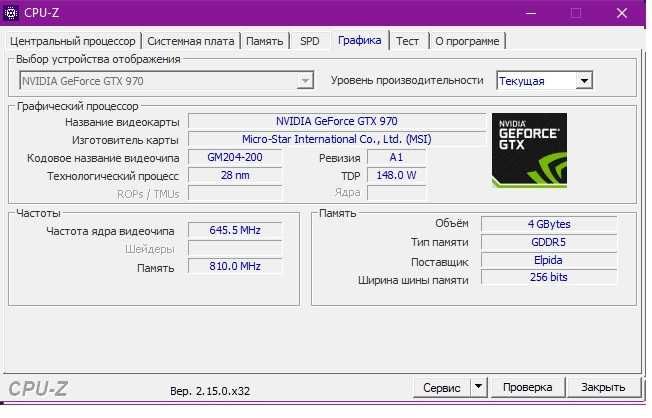Select the Память tab
Viewport: 652px width, 418px height.
pos(264,41)
